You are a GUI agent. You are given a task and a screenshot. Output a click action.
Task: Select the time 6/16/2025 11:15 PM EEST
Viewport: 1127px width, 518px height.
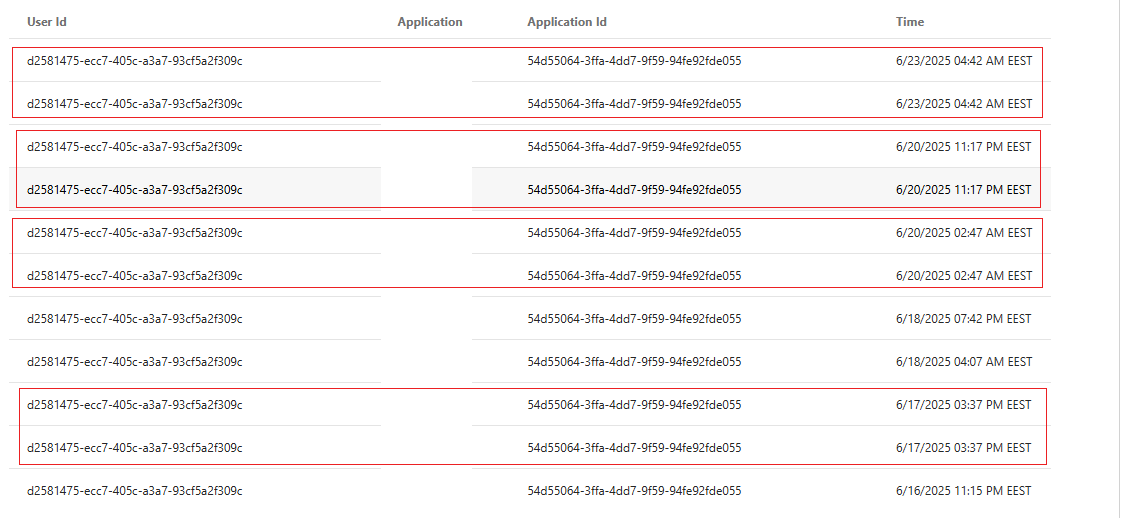click(964, 491)
